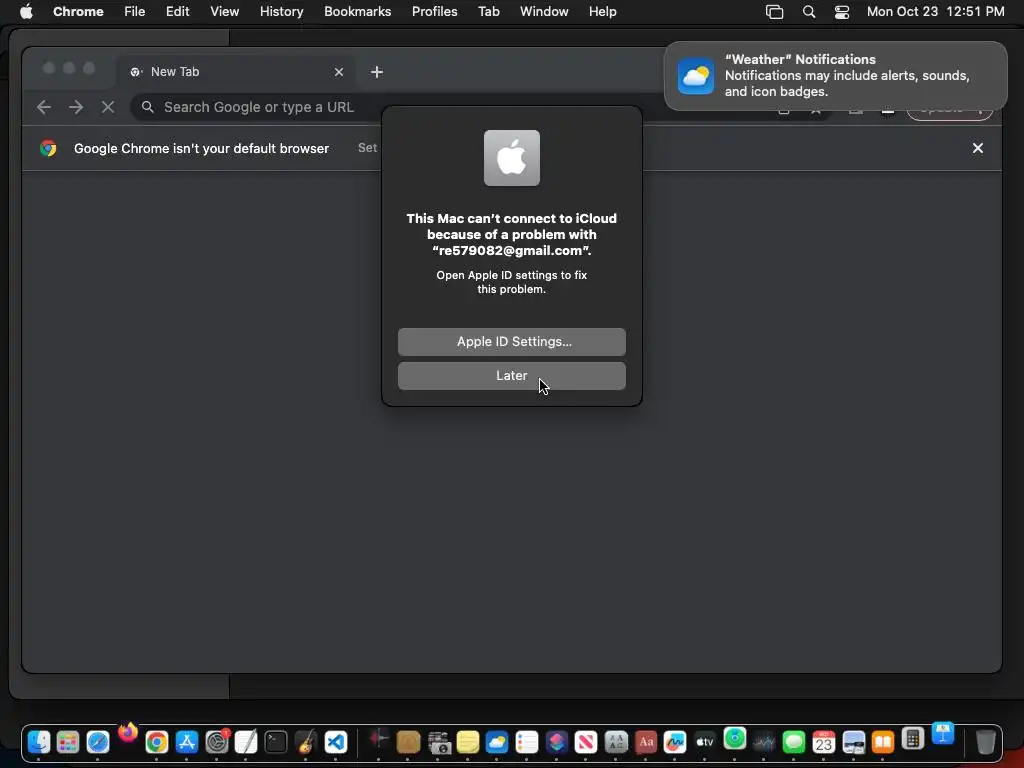
Task: Open Calculator from the Dock
Action: click(913, 739)
